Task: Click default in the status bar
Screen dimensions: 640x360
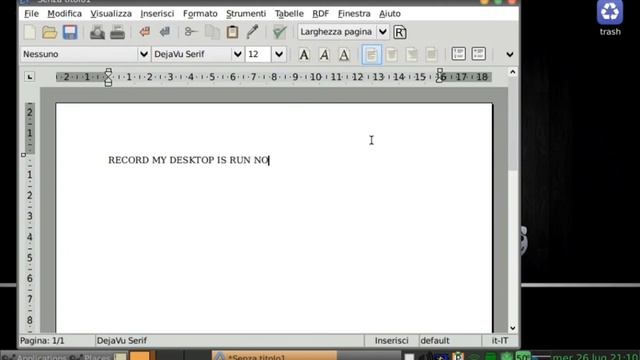Action: tap(435, 340)
